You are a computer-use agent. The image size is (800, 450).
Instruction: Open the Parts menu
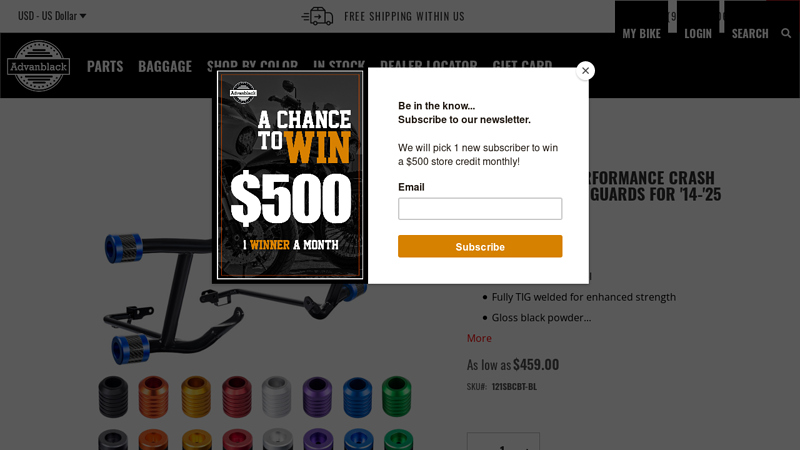[x=105, y=66]
